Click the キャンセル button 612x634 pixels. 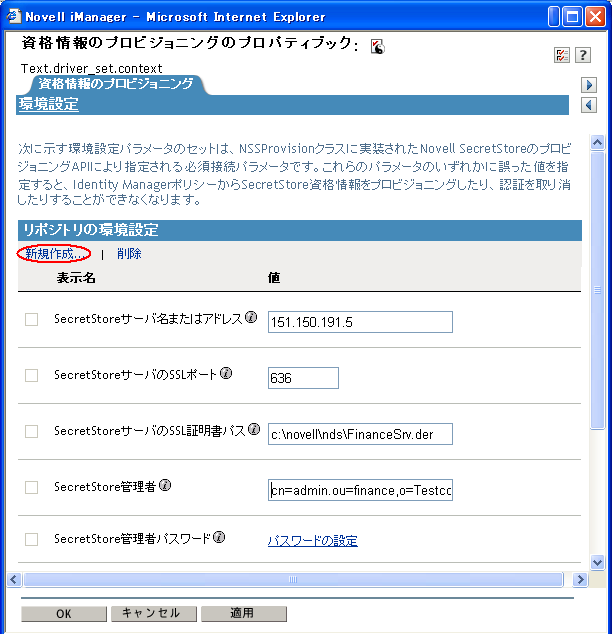pyautogui.click(x=154, y=613)
